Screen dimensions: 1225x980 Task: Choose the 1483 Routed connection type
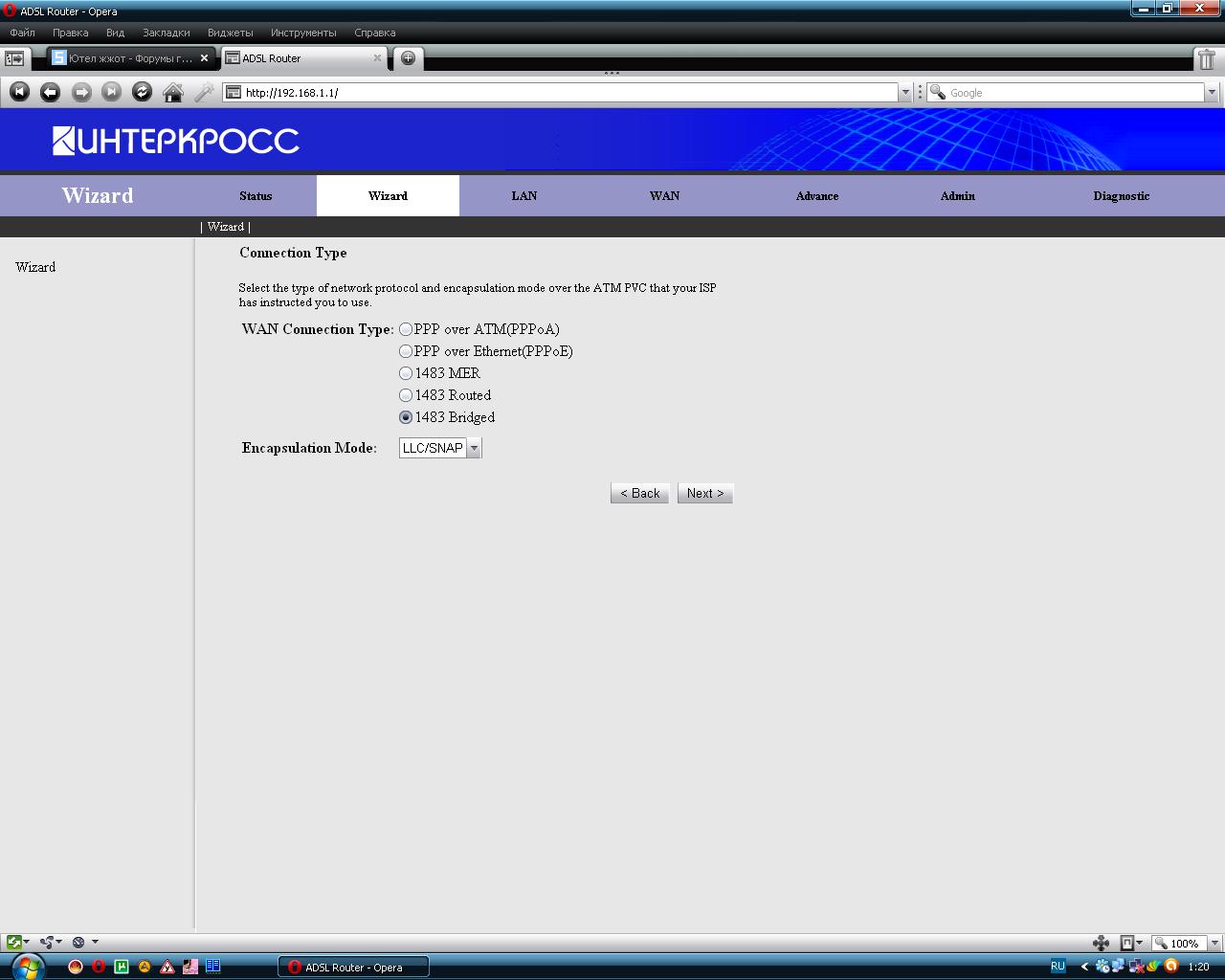coord(406,395)
